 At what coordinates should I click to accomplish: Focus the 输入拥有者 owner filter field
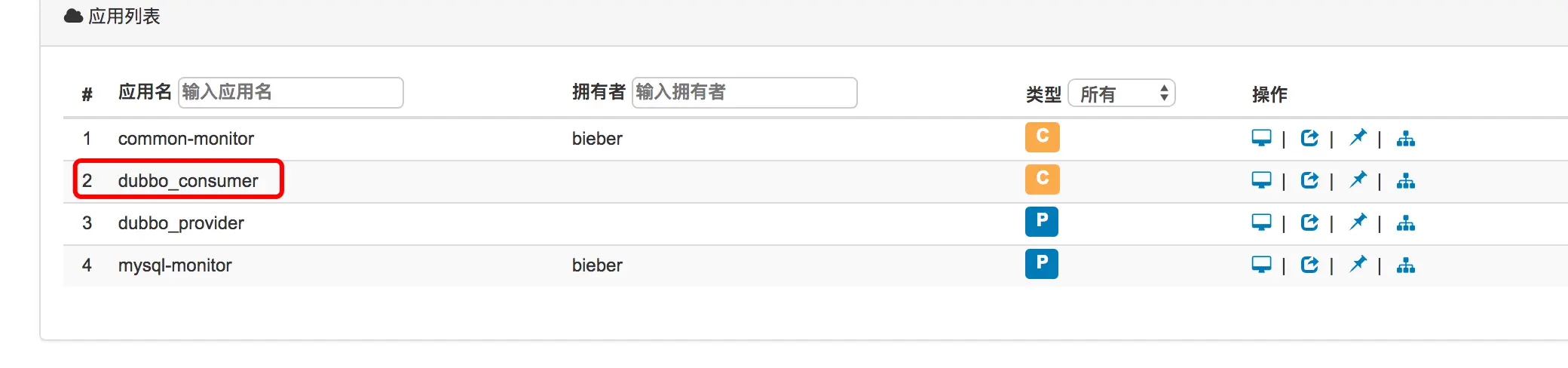coord(745,93)
